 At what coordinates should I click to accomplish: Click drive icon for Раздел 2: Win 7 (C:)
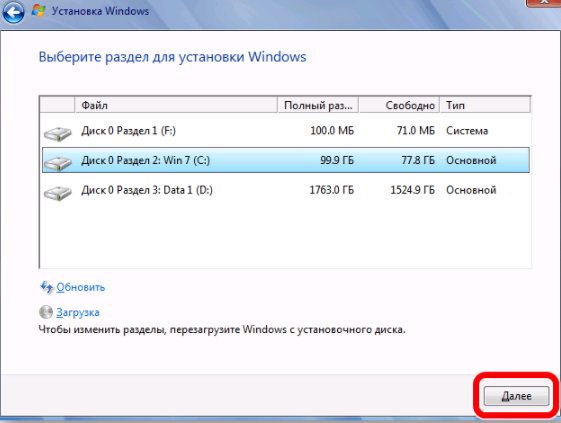pyautogui.click(x=58, y=163)
